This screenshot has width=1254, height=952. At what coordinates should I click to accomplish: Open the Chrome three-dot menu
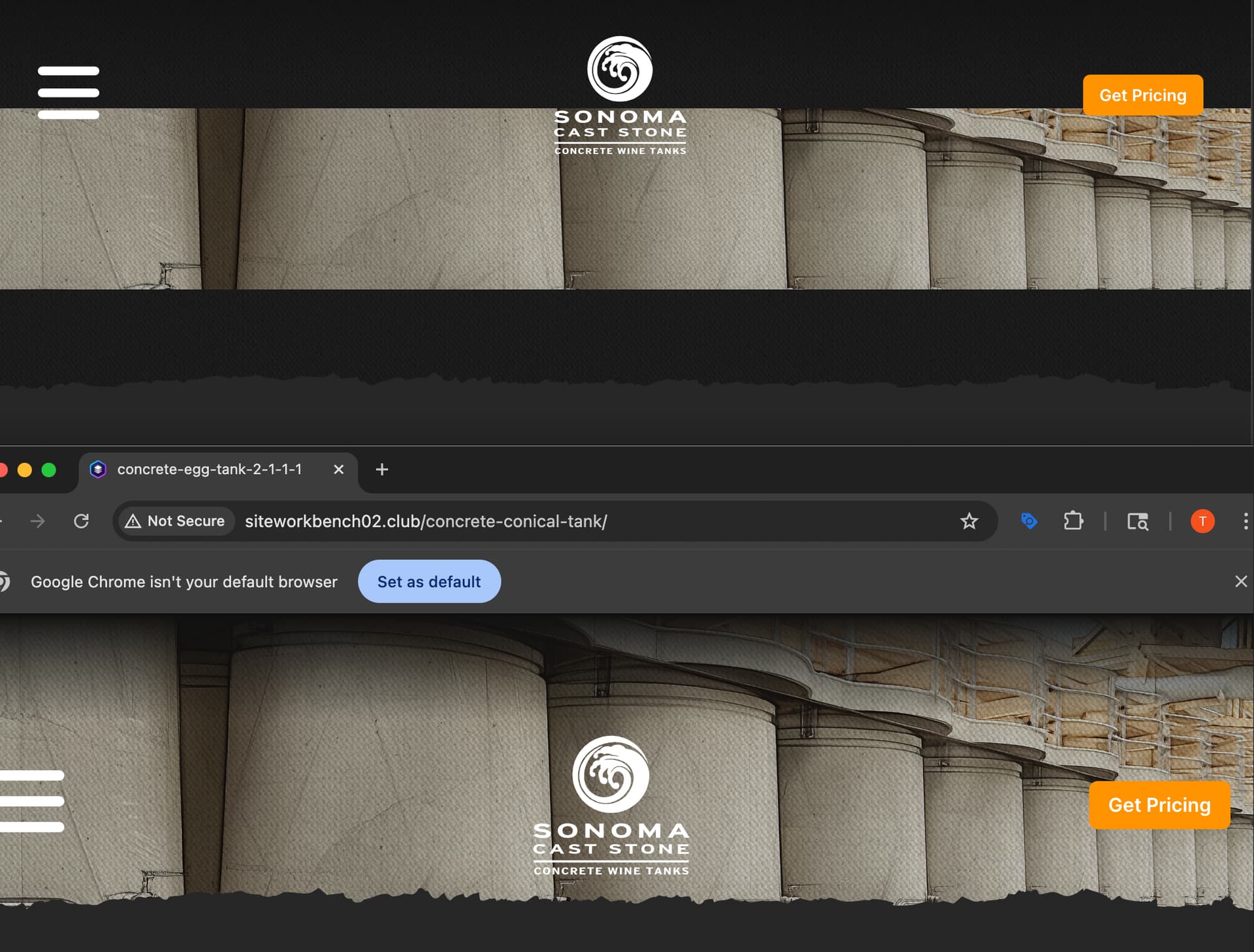1246,521
